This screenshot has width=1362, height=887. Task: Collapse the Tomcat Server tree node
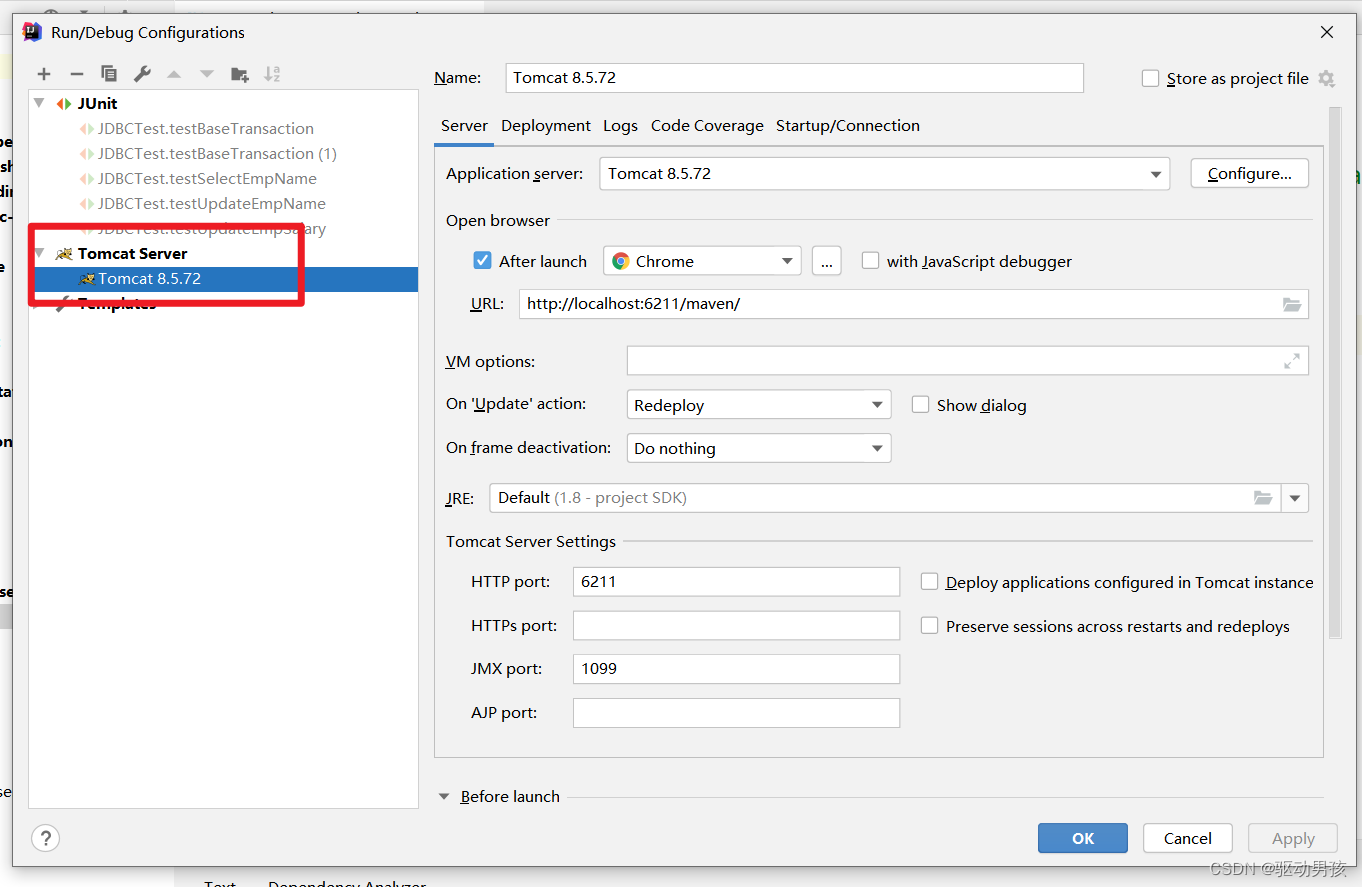pos(39,253)
